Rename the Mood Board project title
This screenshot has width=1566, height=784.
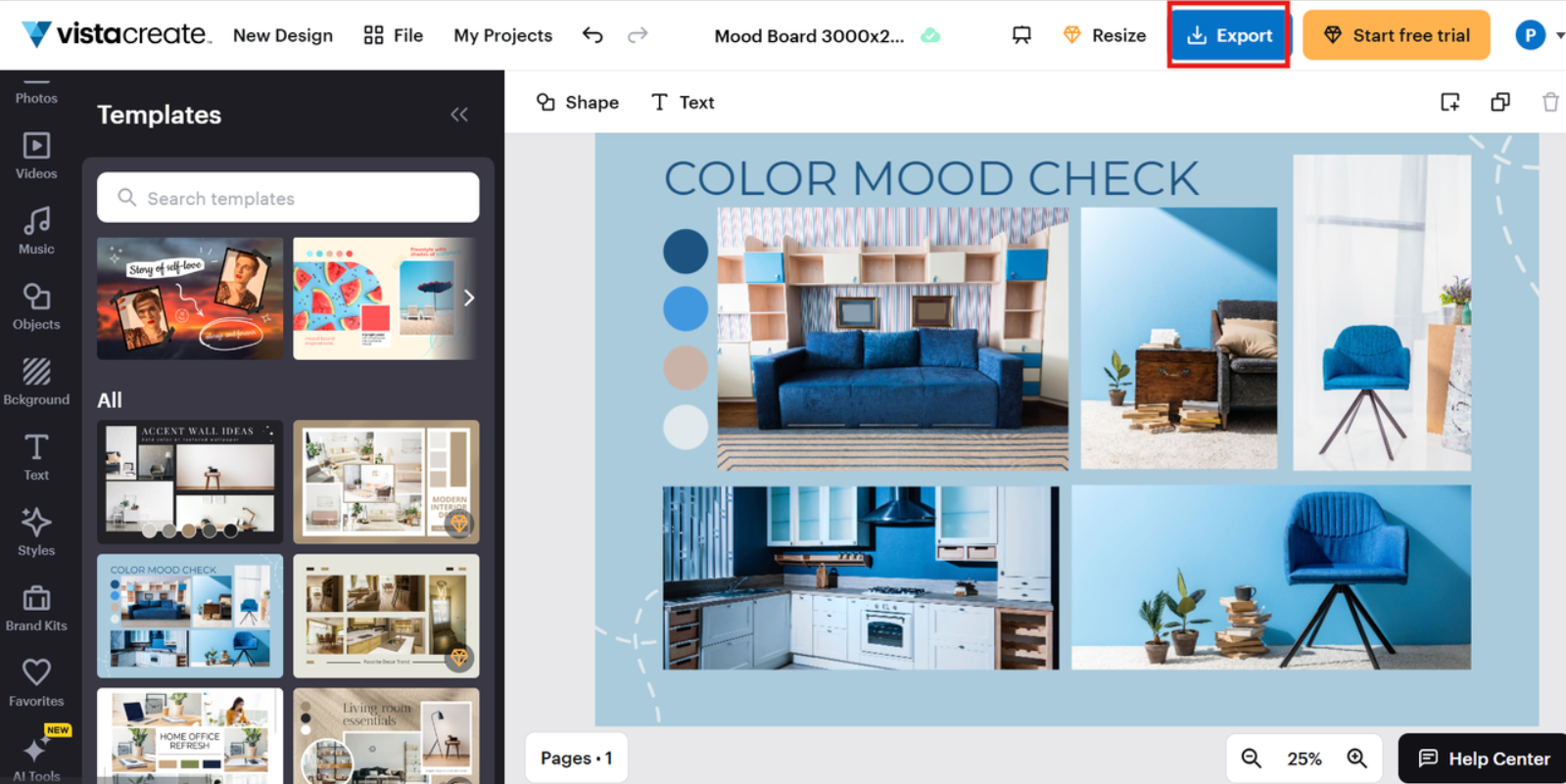tap(809, 35)
